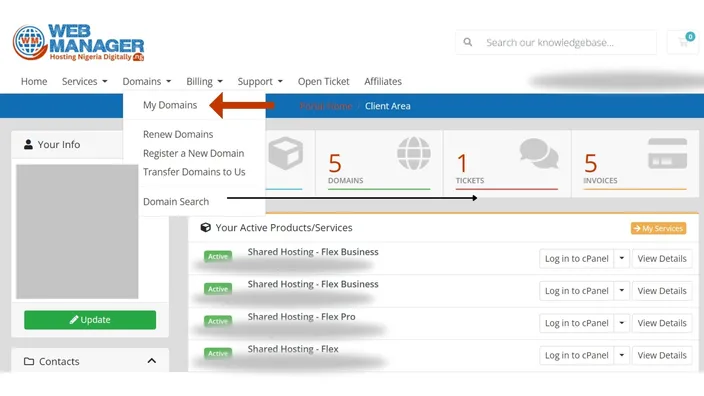Click the cube icon beside Your Active Products/Services
704x396 pixels.
[x=206, y=228]
